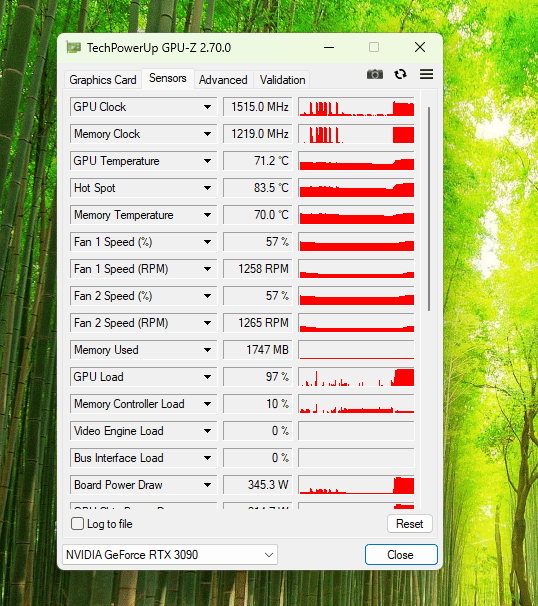538x606 pixels.
Task: Open the Fan 1 Speed (%) dropdown
Action: 208,242
